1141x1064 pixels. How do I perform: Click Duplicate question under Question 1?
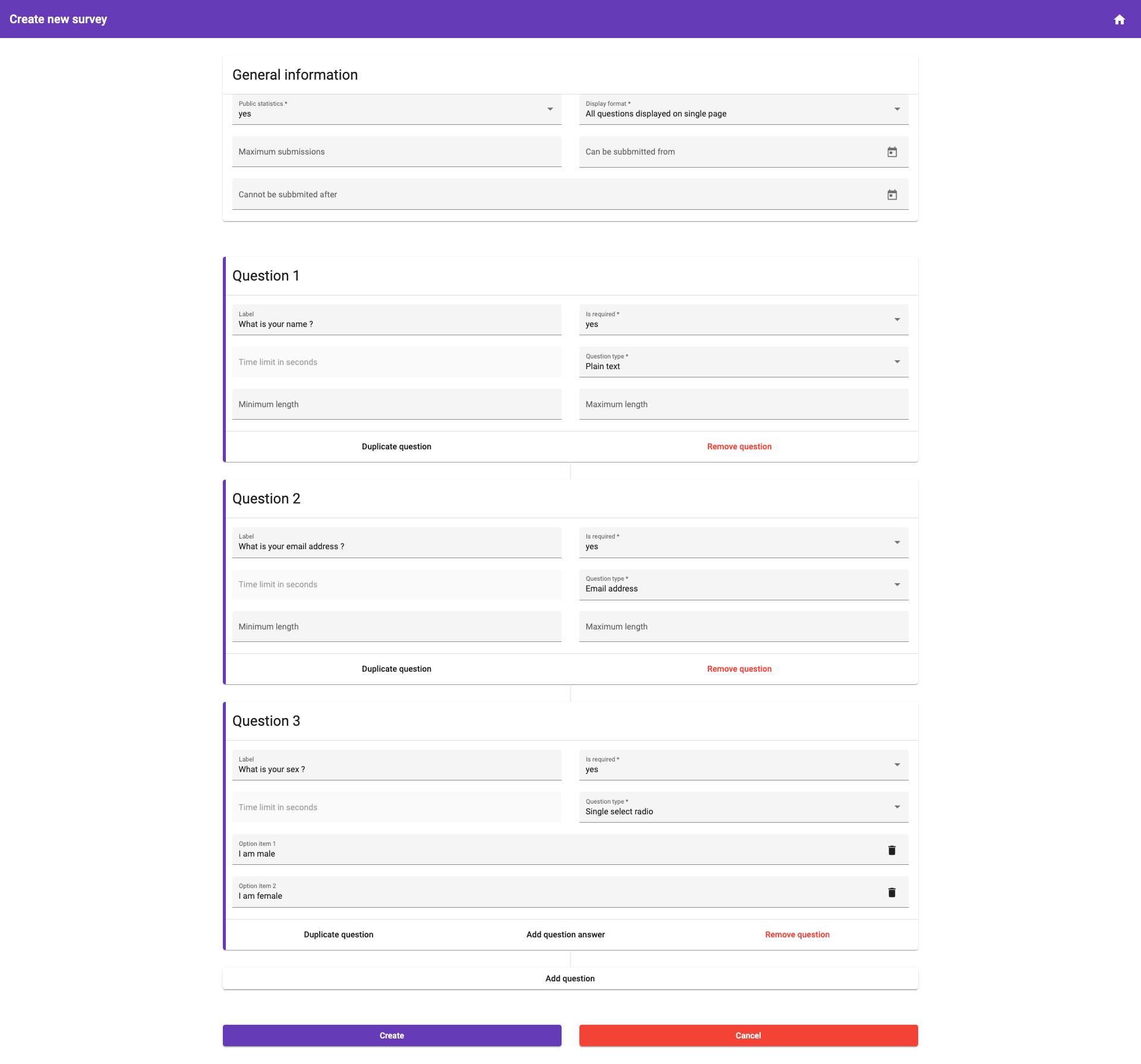tap(396, 446)
